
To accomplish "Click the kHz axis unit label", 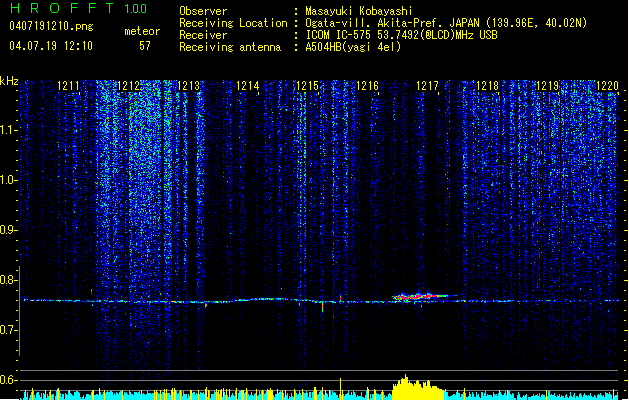I will (9, 81).
